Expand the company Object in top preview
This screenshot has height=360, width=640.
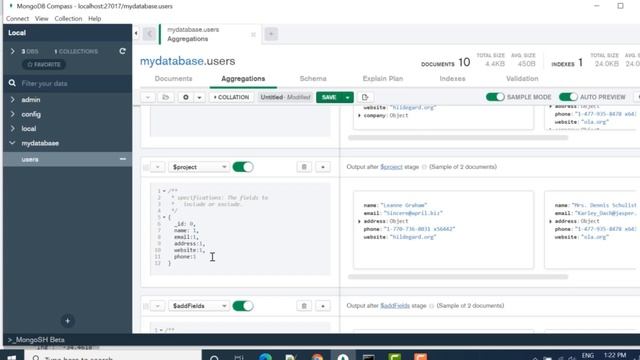coord(359,116)
